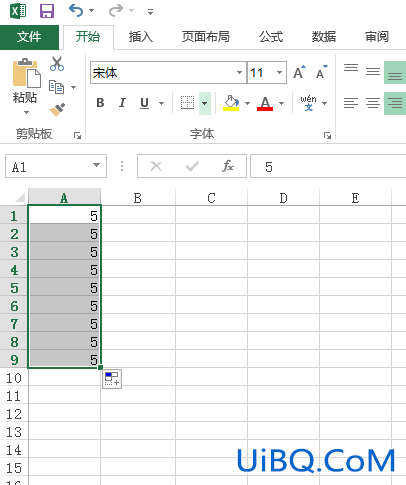Open the fill color picker arrow
406x485 pixels.
pos(247,103)
